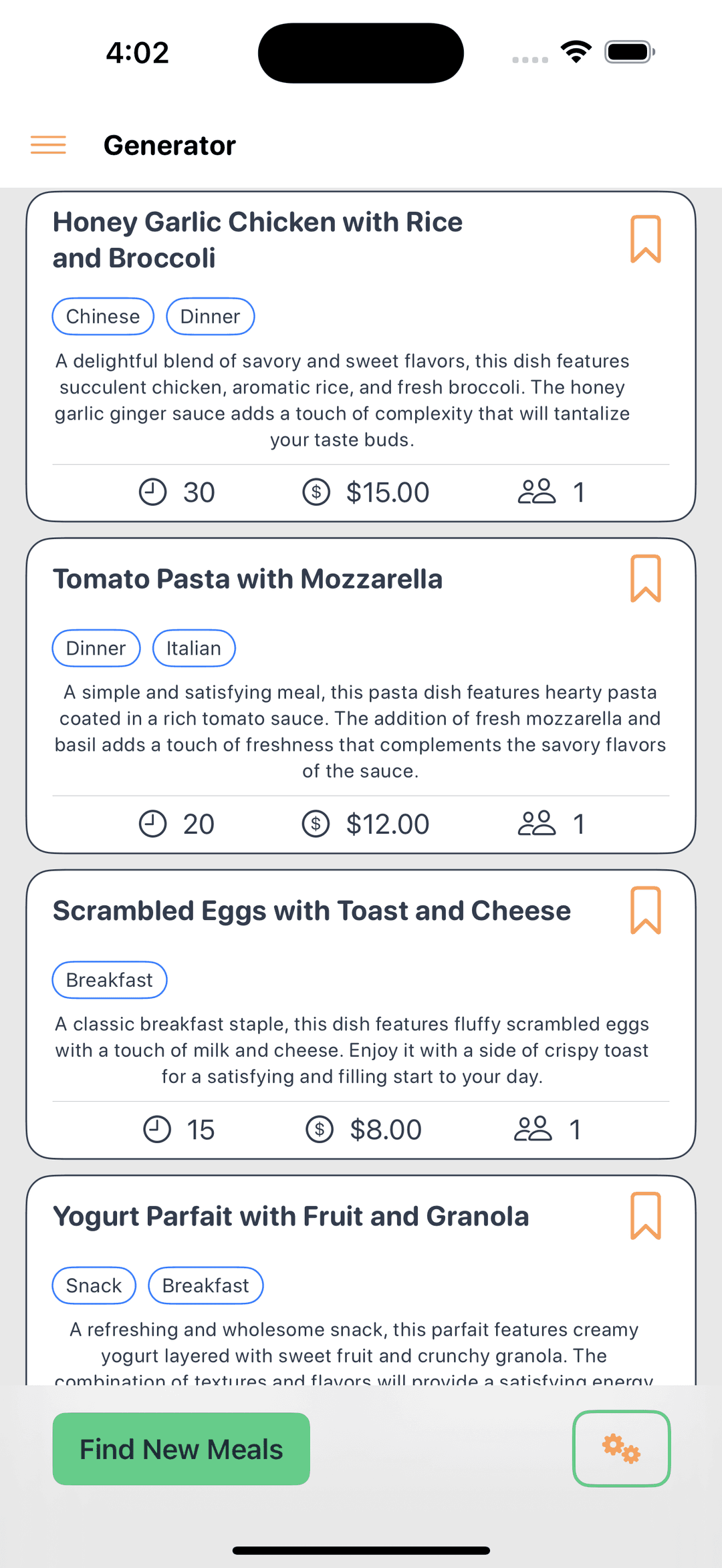Click the clock icon showing 30 minutes

pos(152,492)
